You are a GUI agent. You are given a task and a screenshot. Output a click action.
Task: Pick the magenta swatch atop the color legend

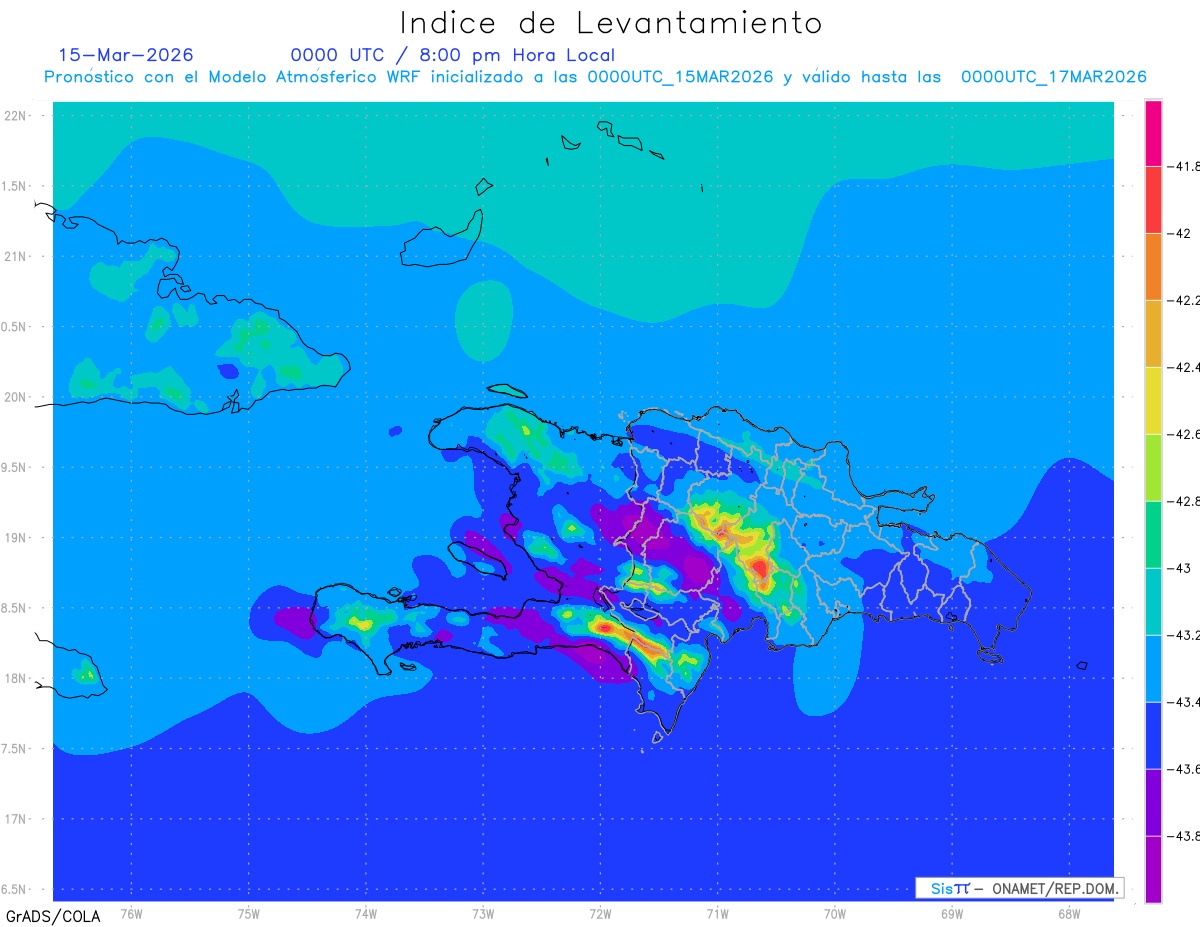[x=1153, y=133]
